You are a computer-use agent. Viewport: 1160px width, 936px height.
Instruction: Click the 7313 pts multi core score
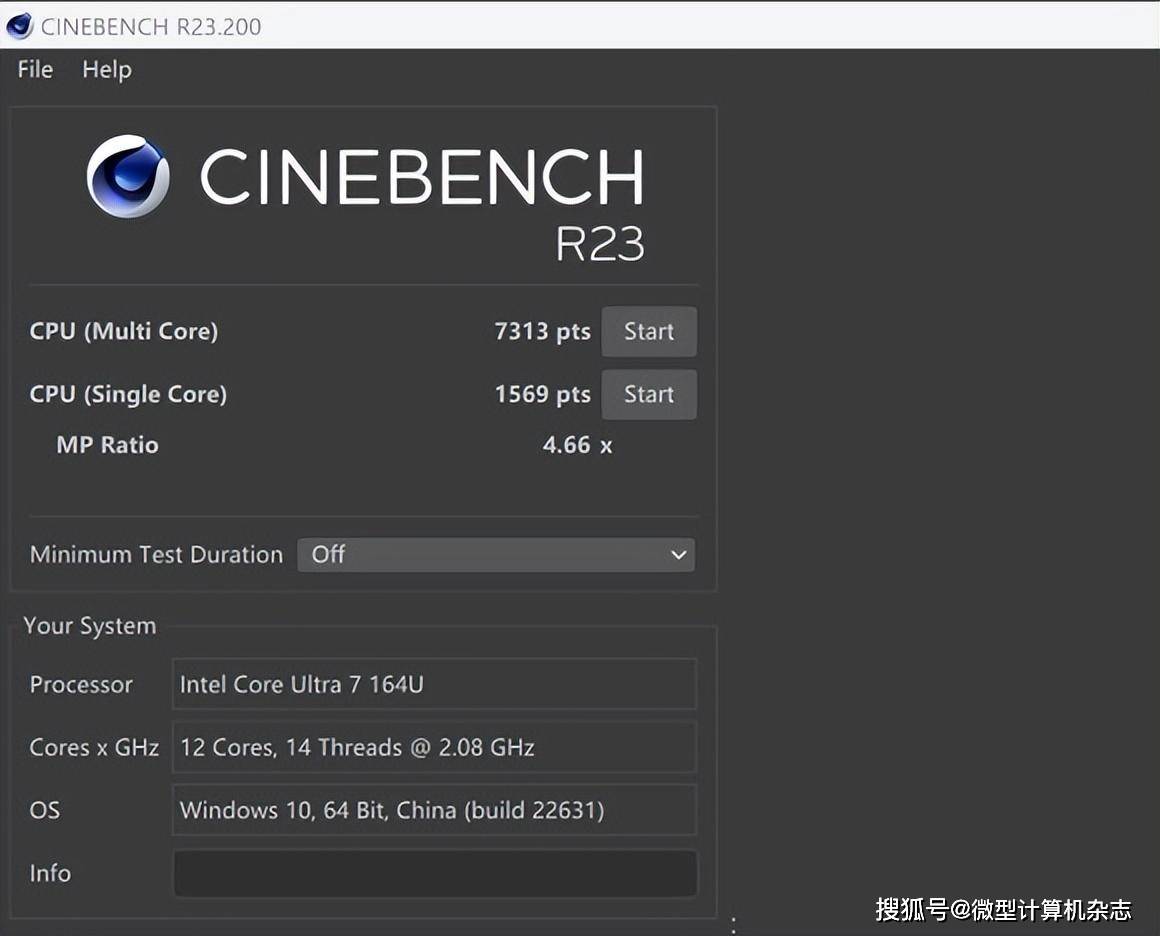point(542,331)
